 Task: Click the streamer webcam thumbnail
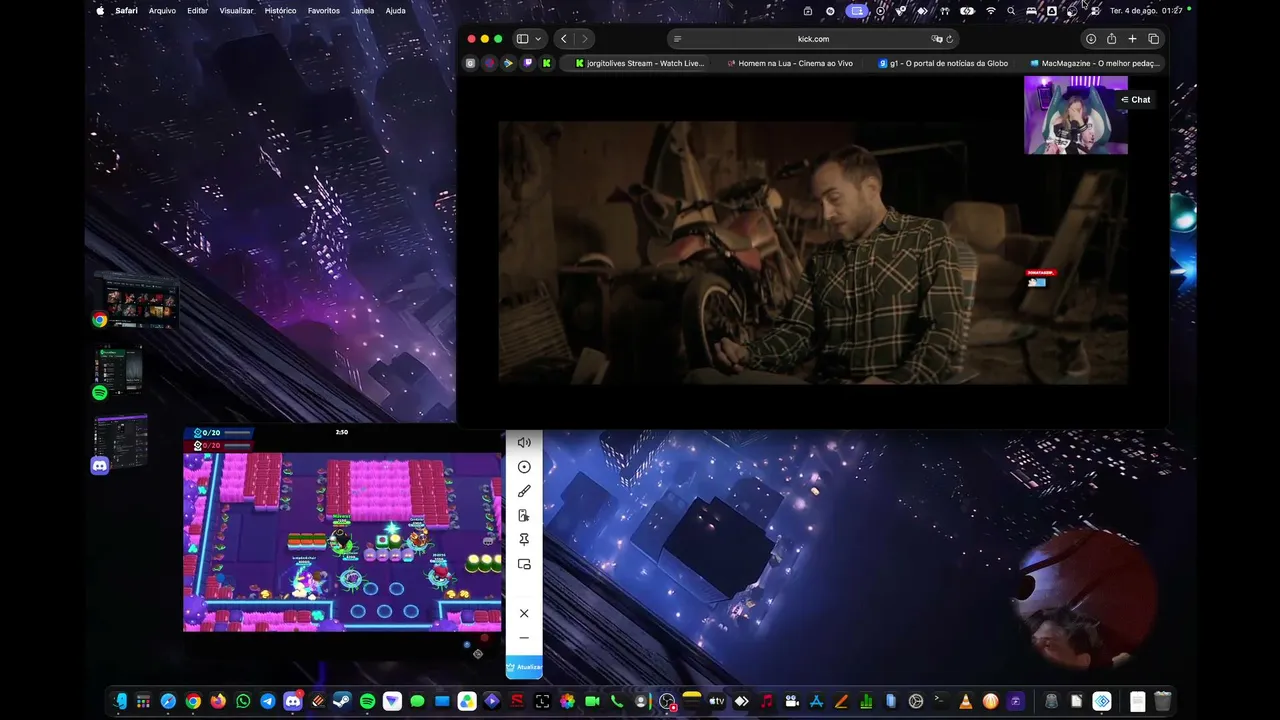click(x=1076, y=115)
